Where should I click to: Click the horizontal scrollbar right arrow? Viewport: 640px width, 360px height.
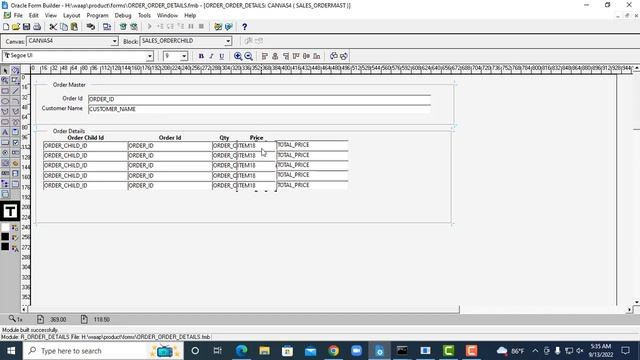[x=629, y=310]
